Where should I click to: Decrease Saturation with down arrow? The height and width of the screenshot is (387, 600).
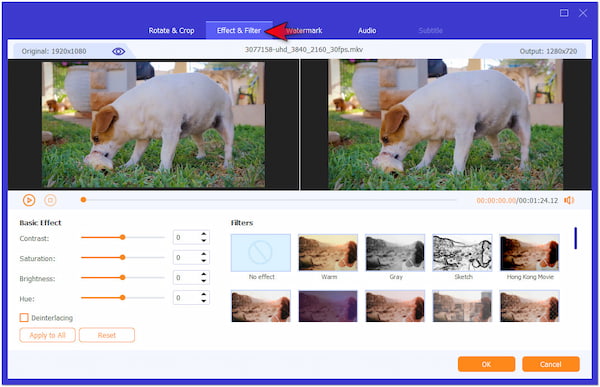click(x=204, y=261)
